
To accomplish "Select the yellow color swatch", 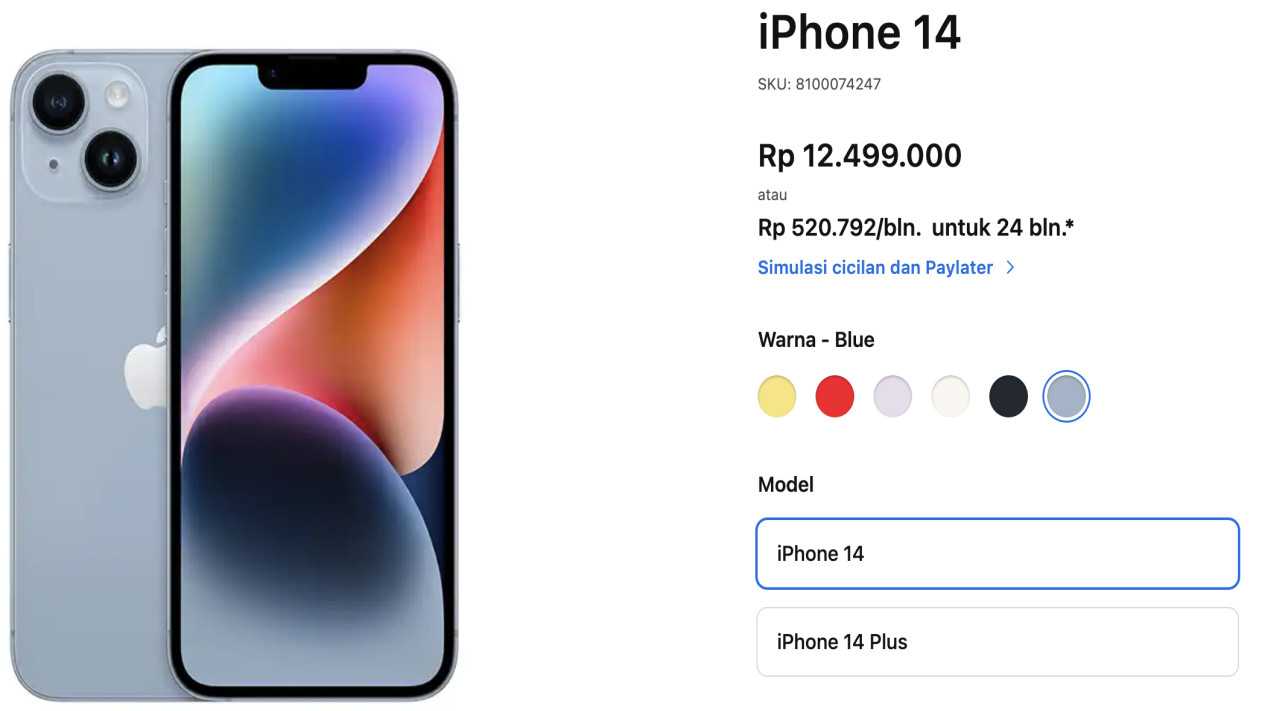I will [x=777, y=397].
